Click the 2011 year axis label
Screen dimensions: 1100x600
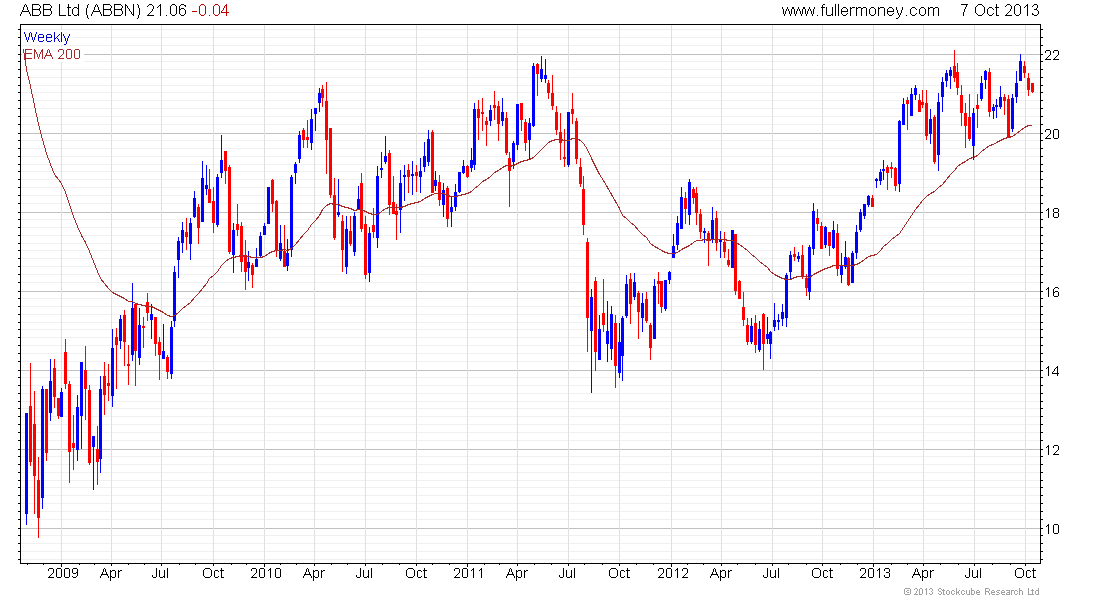click(469, 573)
